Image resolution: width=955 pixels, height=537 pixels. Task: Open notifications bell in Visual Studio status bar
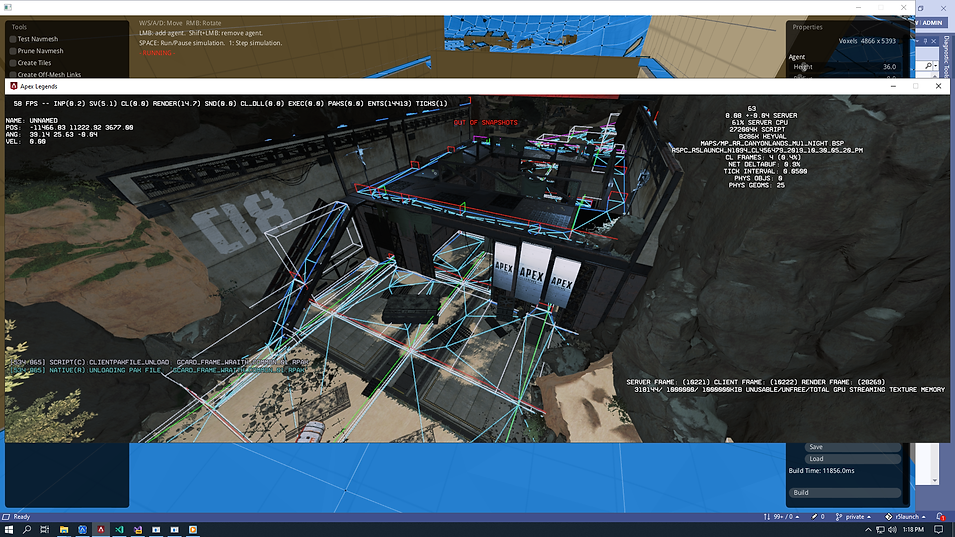pos(941,516)
